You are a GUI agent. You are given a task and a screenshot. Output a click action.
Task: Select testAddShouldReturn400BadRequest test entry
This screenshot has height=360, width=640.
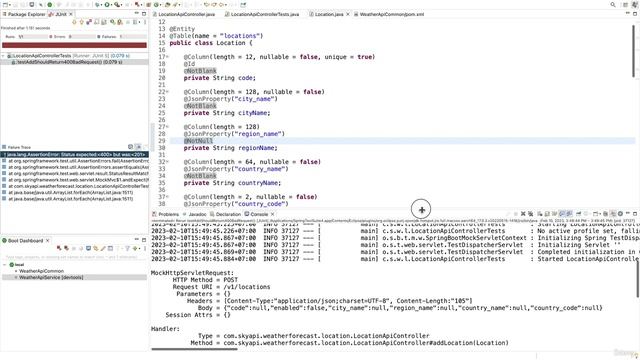(73, 62)
